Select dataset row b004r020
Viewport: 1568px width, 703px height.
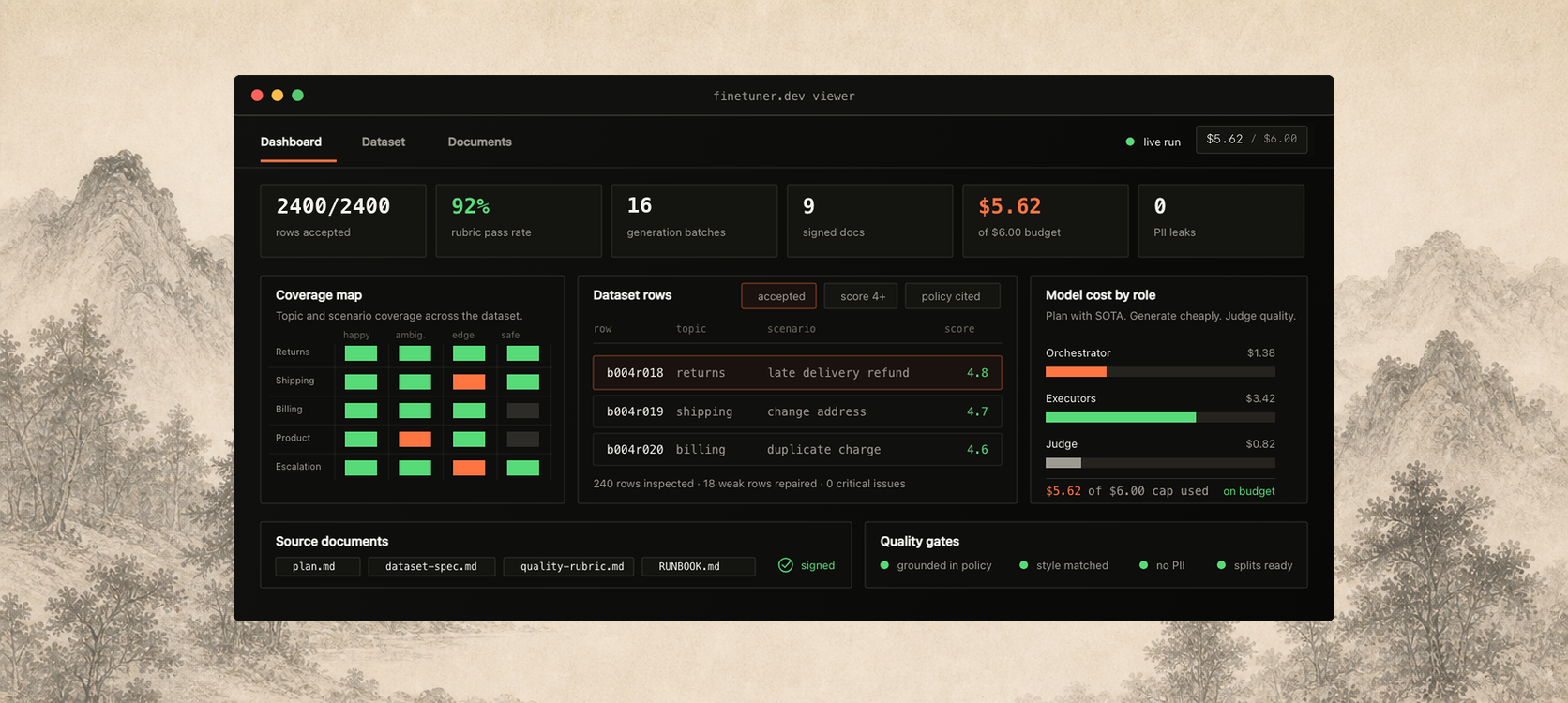797,449
